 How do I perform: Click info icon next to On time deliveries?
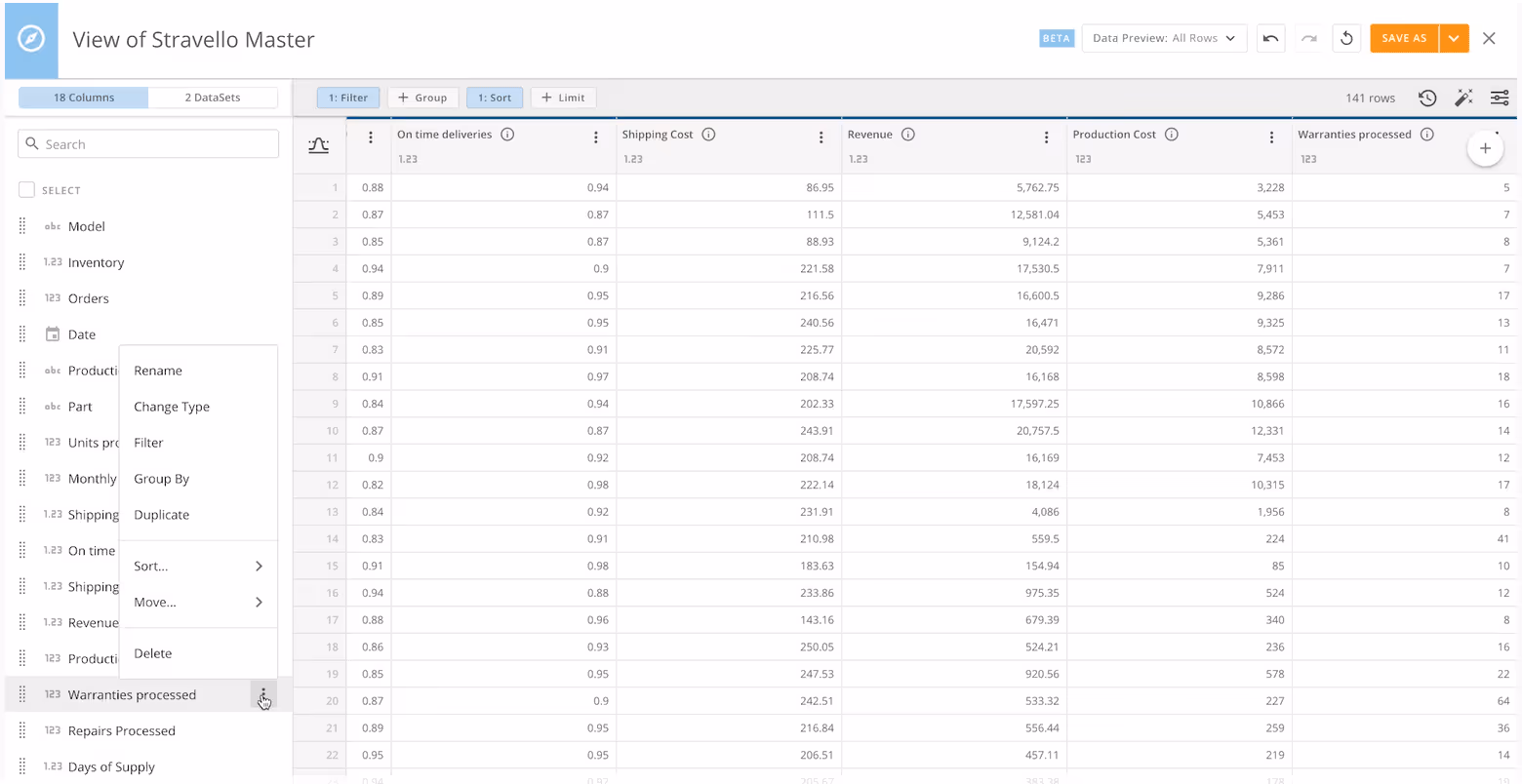click(x=507, y=135)
